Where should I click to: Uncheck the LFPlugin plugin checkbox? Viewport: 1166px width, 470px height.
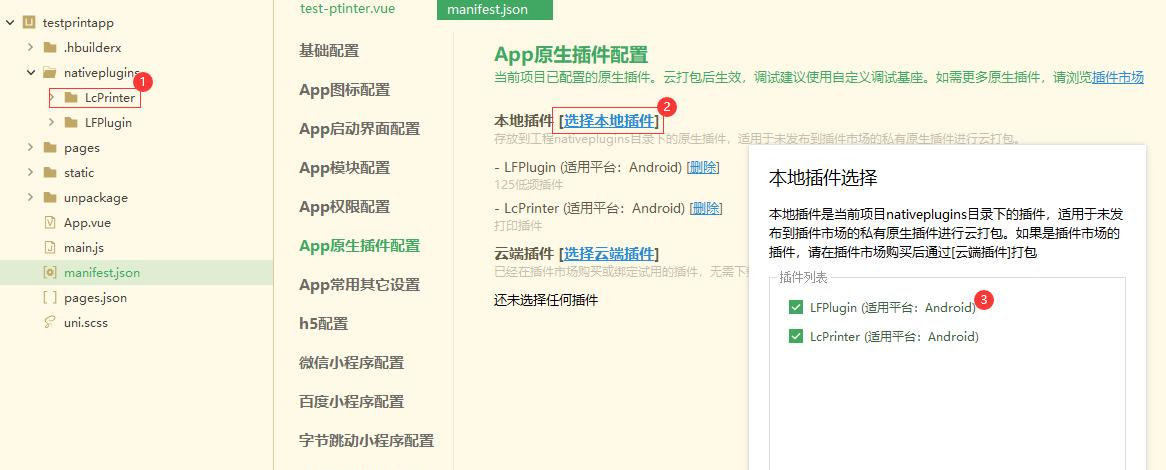(x=796, y=307)
